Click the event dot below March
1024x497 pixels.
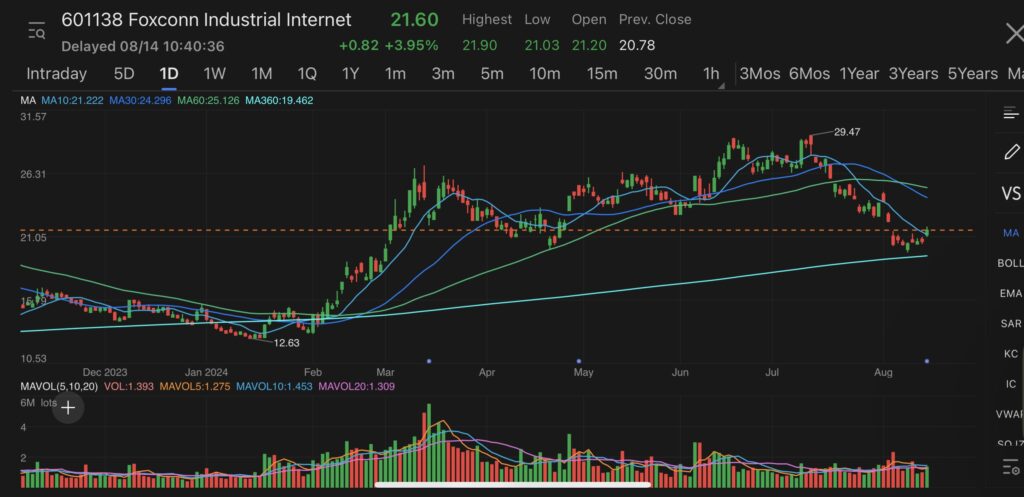pyautogui.click(x=429, y=361)
